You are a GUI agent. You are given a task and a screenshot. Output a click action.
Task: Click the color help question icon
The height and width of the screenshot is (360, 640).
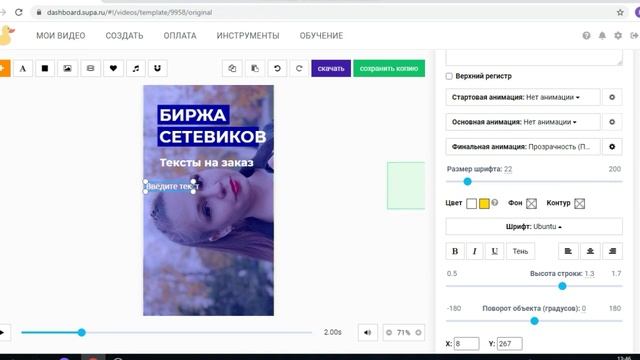click(495, 202)
